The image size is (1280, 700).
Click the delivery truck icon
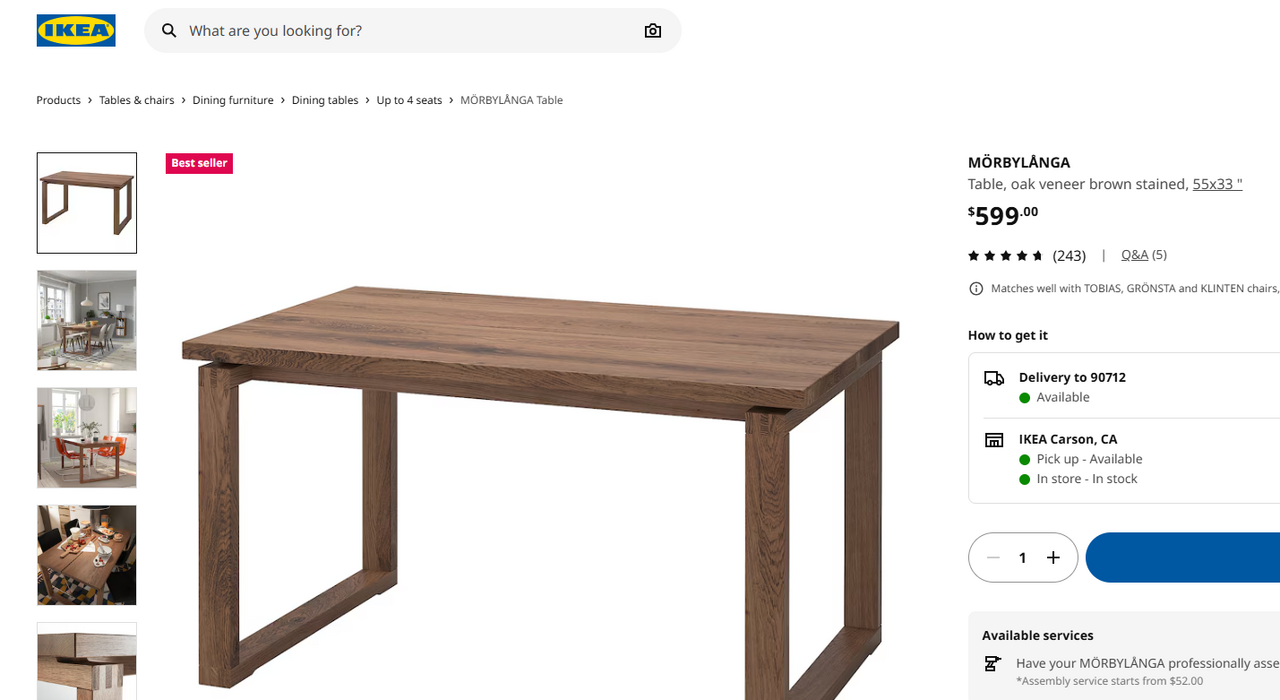coord(994,378)
